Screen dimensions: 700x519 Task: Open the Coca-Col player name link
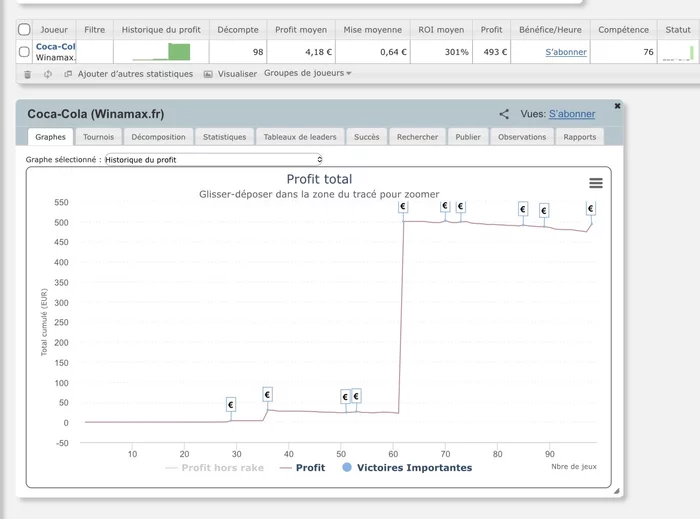point(56,46)
